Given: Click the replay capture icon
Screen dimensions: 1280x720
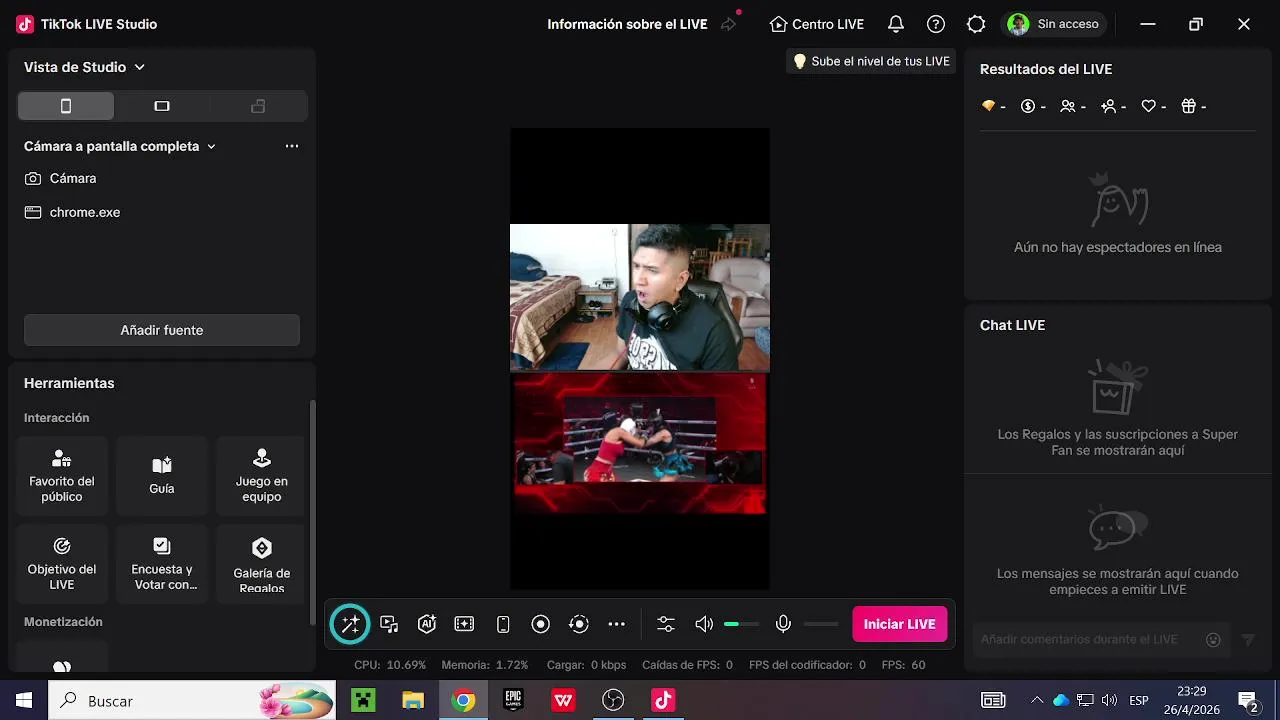Looking at the screenshot, I should click(x=579, y=624).
